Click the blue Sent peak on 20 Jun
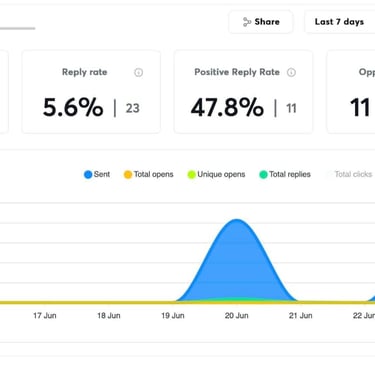The image size is (375, 366). point(237,220)
